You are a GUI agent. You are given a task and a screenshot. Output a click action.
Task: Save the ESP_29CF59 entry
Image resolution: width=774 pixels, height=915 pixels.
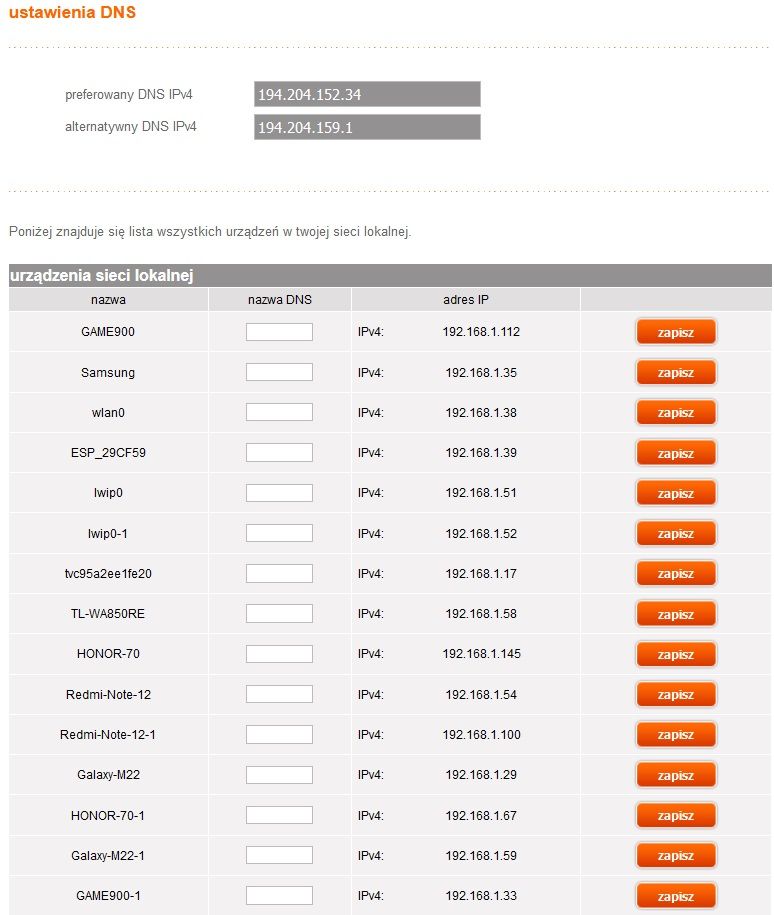[675, 453]
